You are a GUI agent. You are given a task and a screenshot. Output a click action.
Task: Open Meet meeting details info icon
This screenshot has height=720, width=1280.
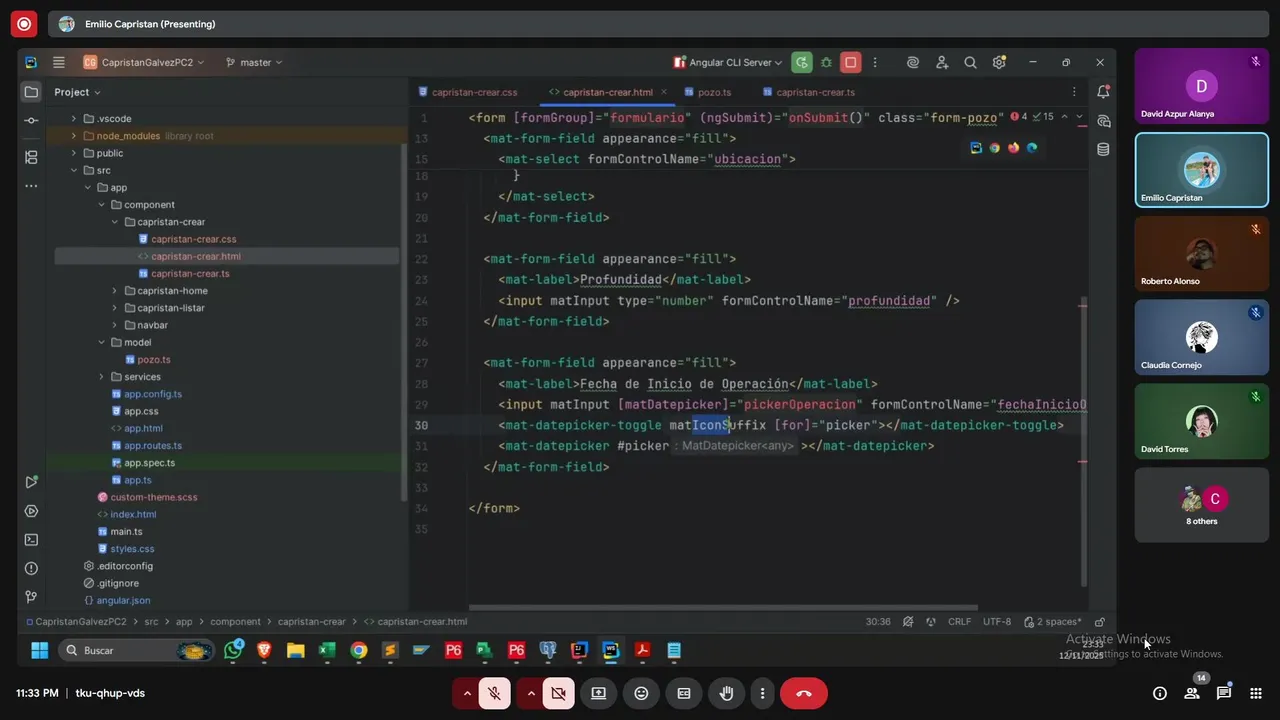[x=1160, y=693]
